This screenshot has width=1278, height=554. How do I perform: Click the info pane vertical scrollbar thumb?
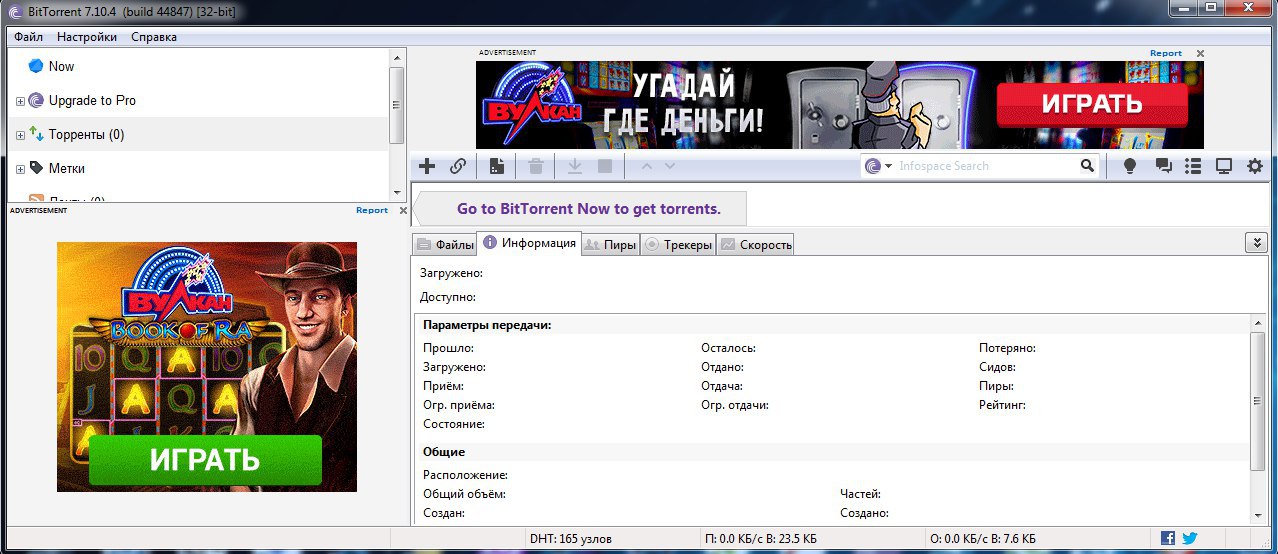pos(1257,400)
